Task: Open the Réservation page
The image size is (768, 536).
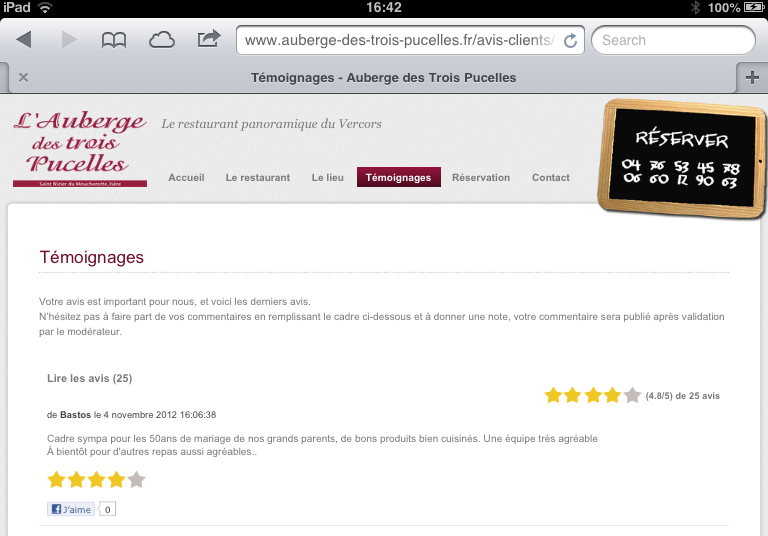Action: (481, 177)
